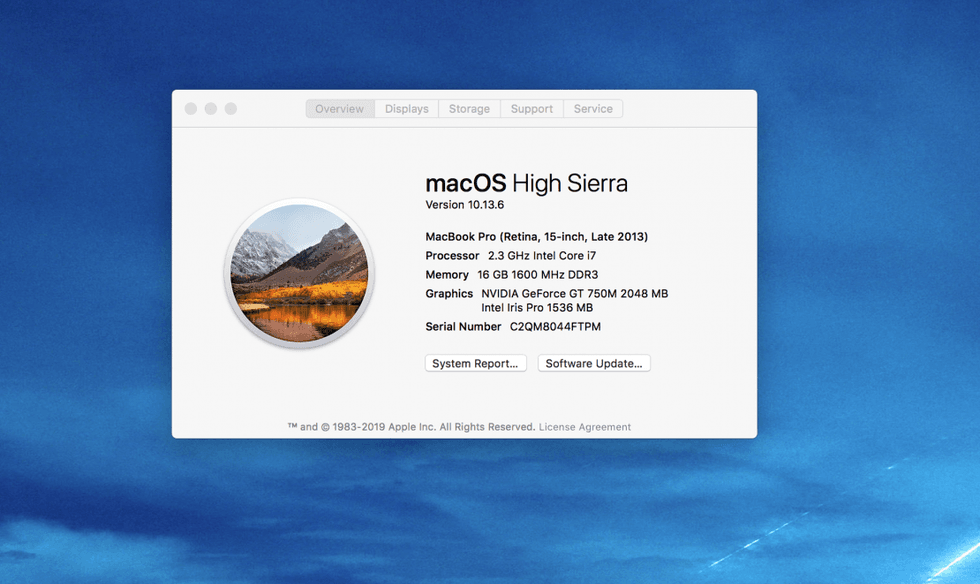Go to the Service tab
This screenshot has width=980, height=584.
[x=593, y=109]
